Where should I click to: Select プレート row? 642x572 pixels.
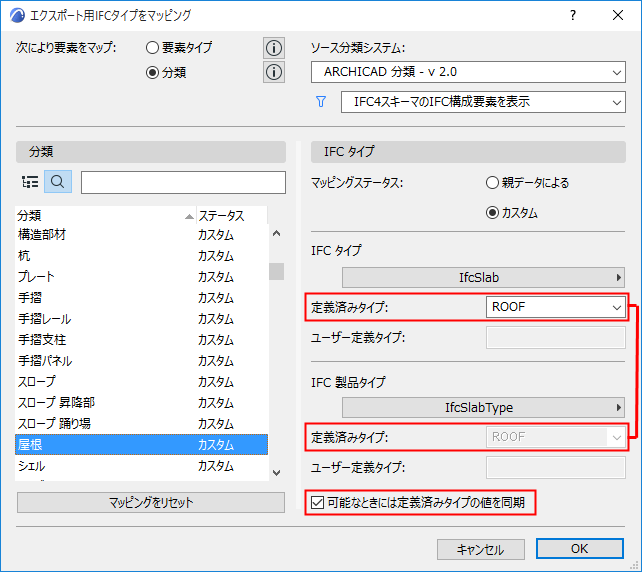tap(141, 277)
